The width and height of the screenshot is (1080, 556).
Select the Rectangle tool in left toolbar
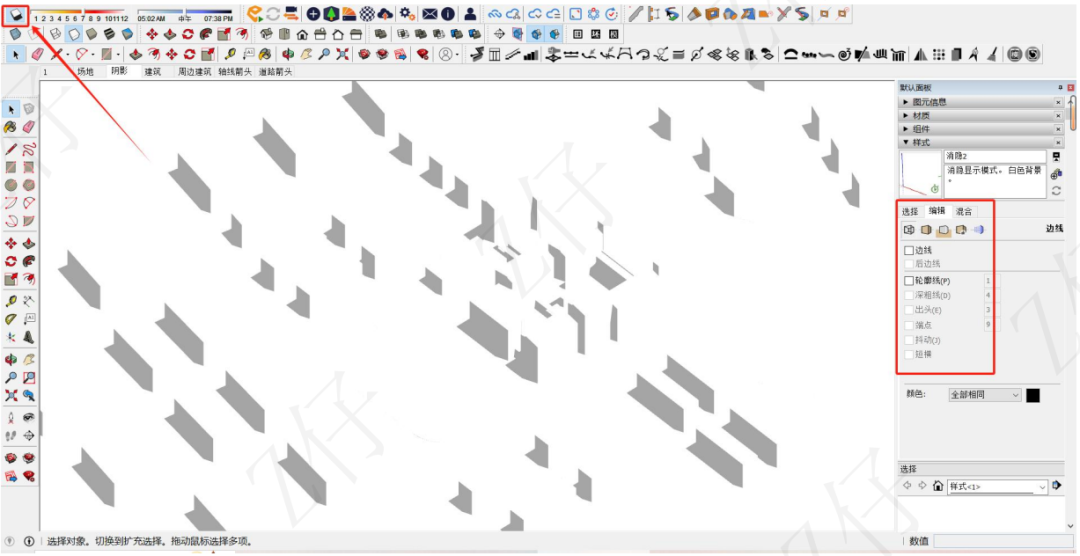pyautogui.click(x=11, y=167)
